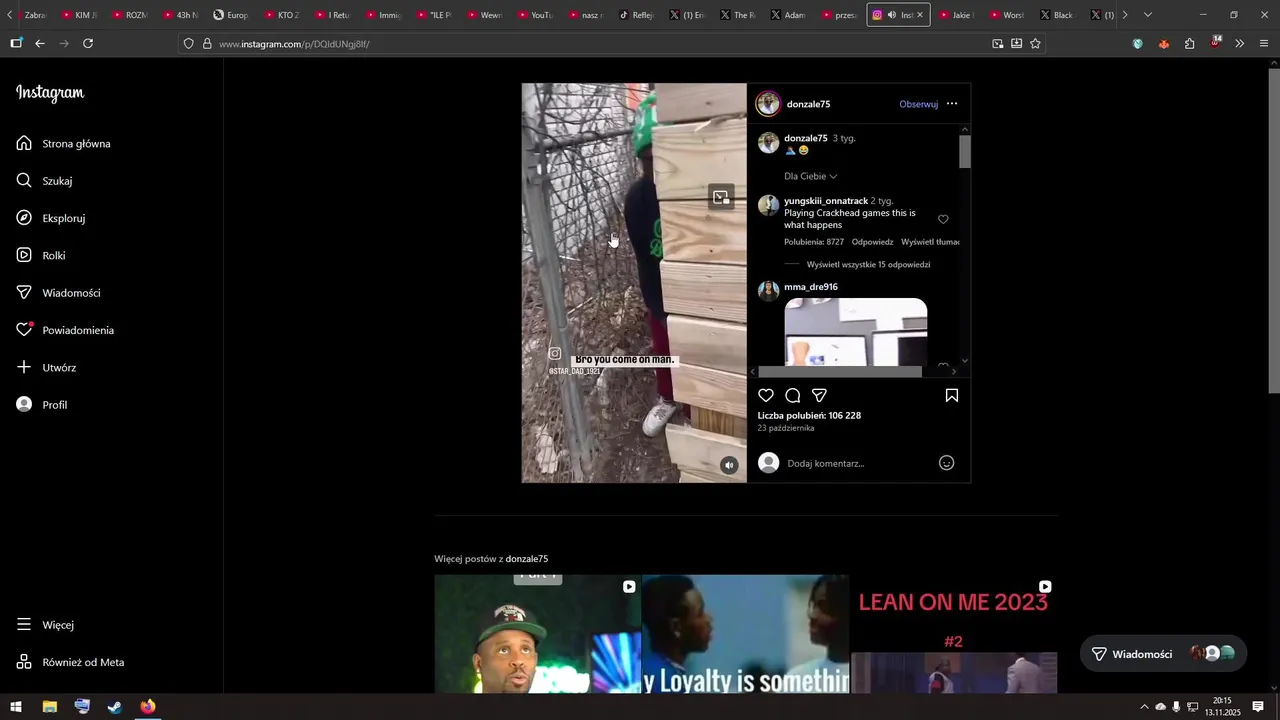Viewport: 1280px width, 720px height.
Task: Click the comment bubble icon
Action: (x=793, y=395)
